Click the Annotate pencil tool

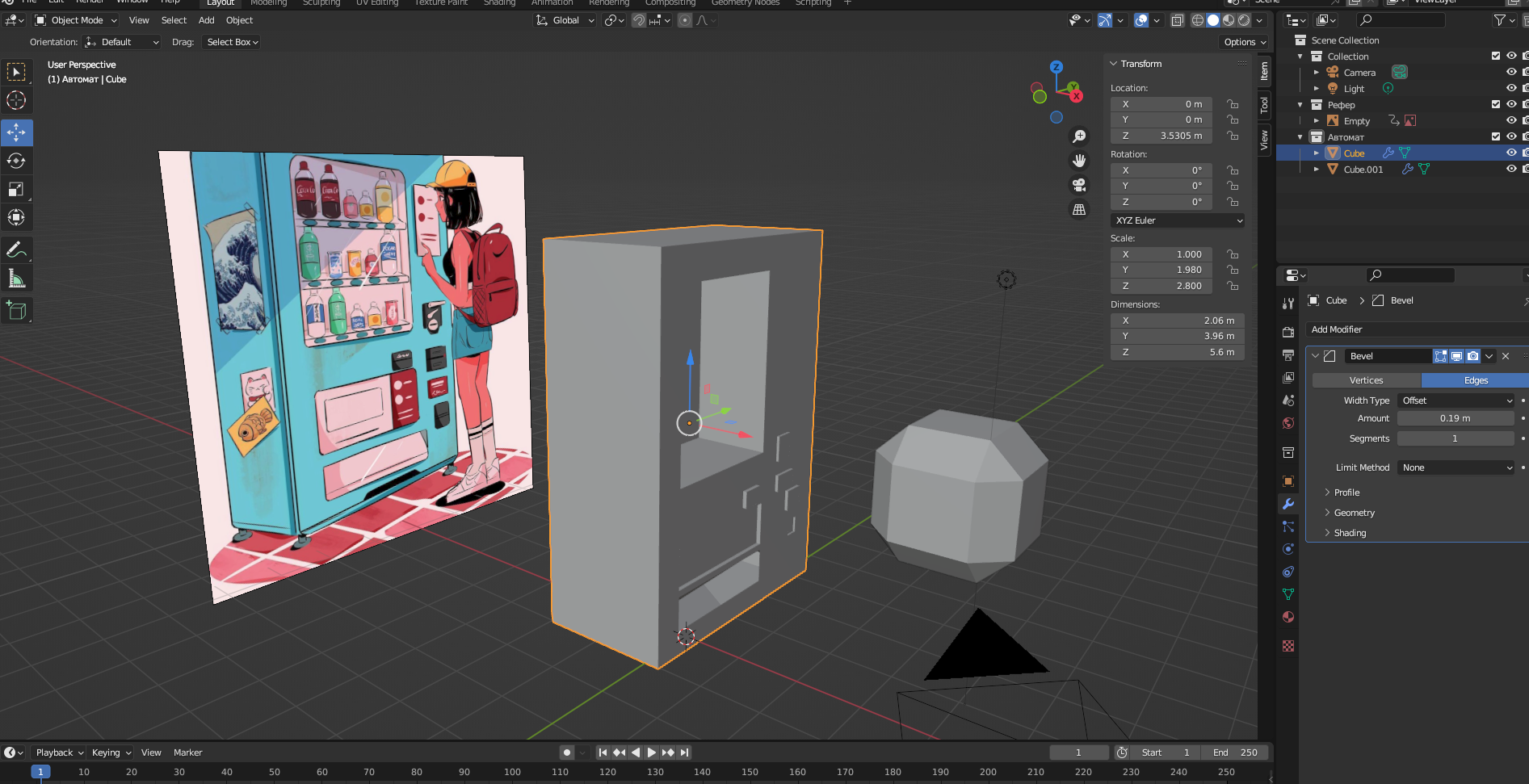[x=16, y=250]
